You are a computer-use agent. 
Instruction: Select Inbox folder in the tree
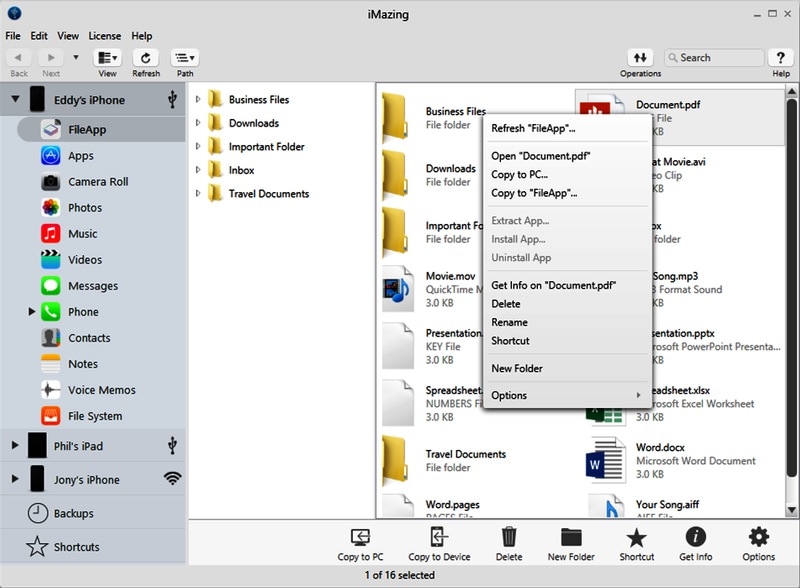click(x=241, y=170)
